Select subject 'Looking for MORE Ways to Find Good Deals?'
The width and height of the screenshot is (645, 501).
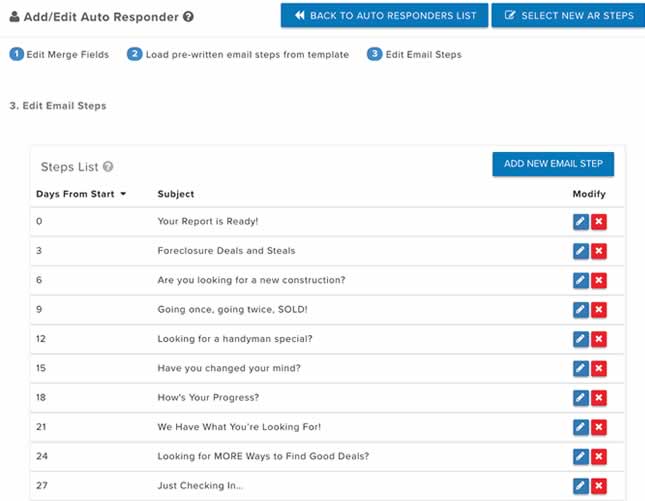point(263,456)
